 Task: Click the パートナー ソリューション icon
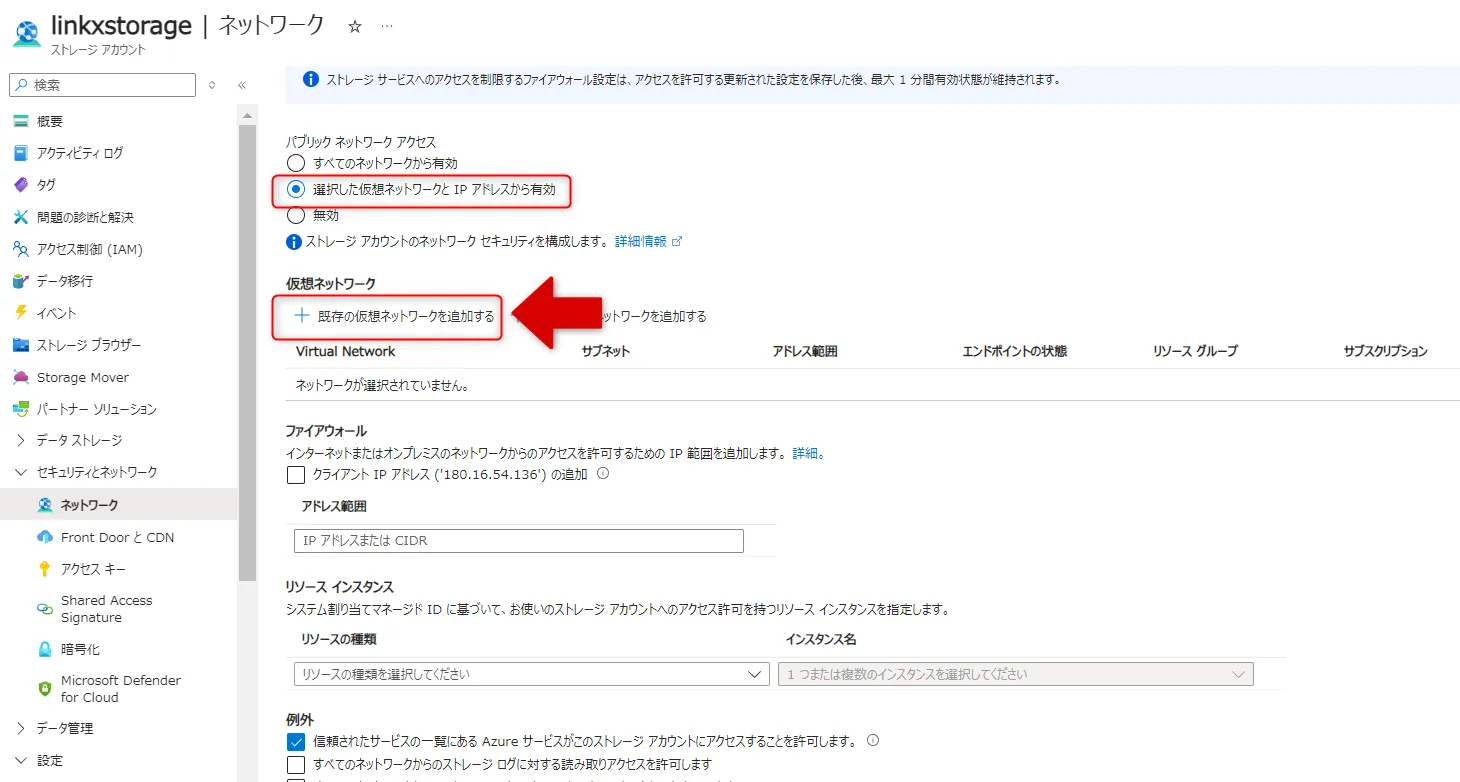(x=21, y=409)
